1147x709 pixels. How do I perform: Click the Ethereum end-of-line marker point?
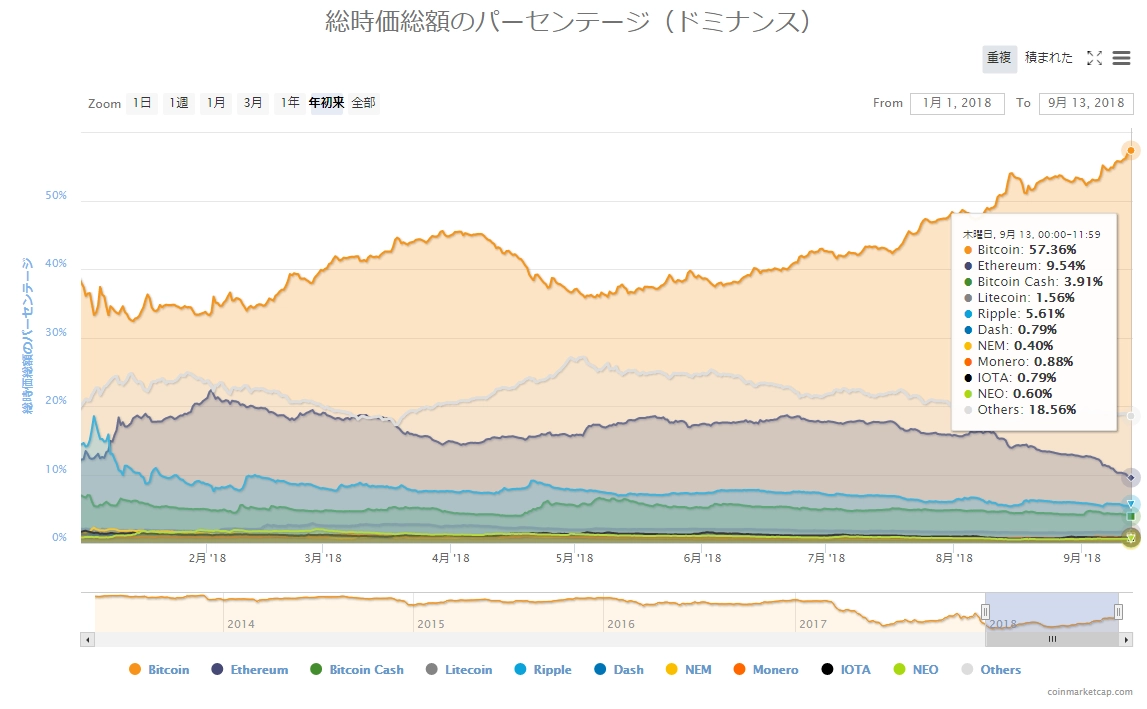pyautogui.click(x=1131, y=477)
